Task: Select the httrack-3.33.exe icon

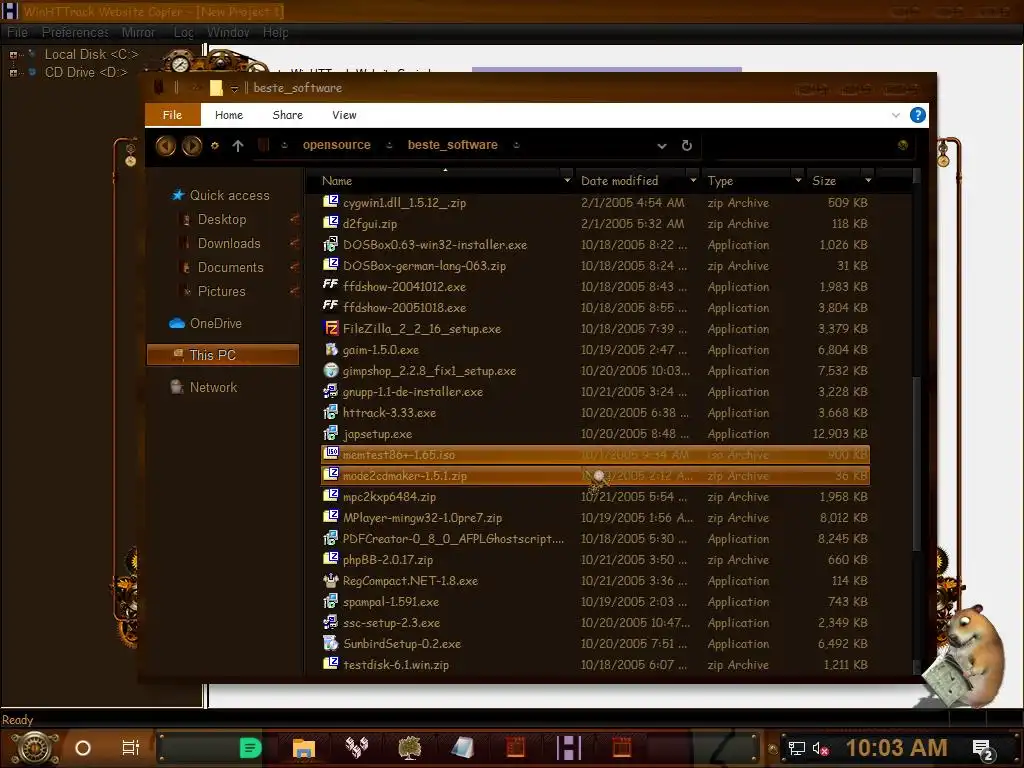Action: (x=331, y=412)
